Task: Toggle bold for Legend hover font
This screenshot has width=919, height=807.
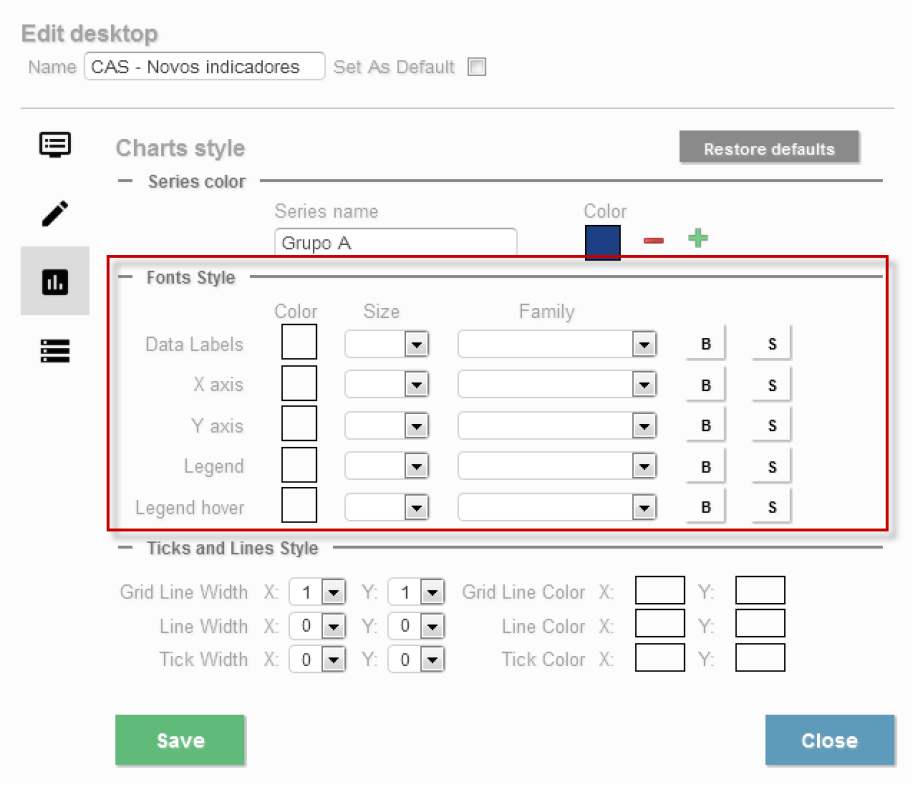Action: click(x=706, y=507)
